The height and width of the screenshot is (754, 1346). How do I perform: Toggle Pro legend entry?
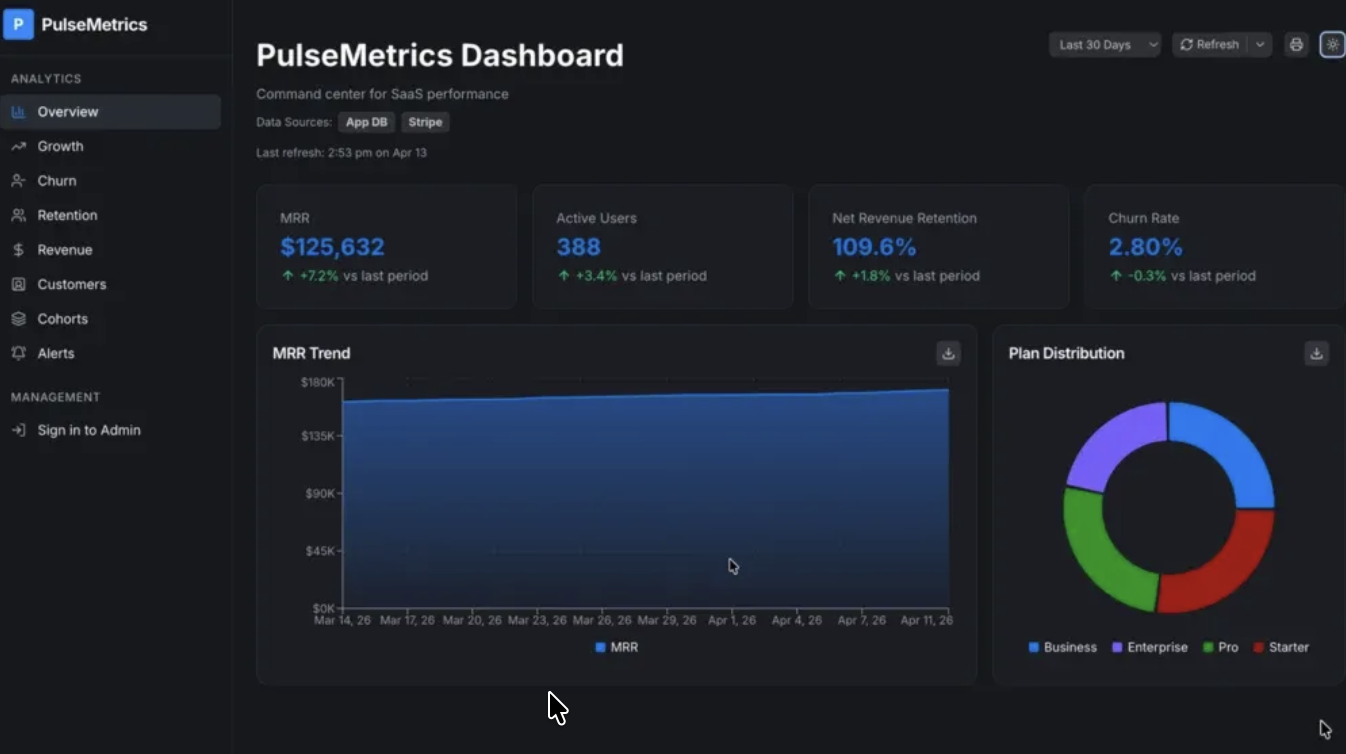(x=1220, y=647)
